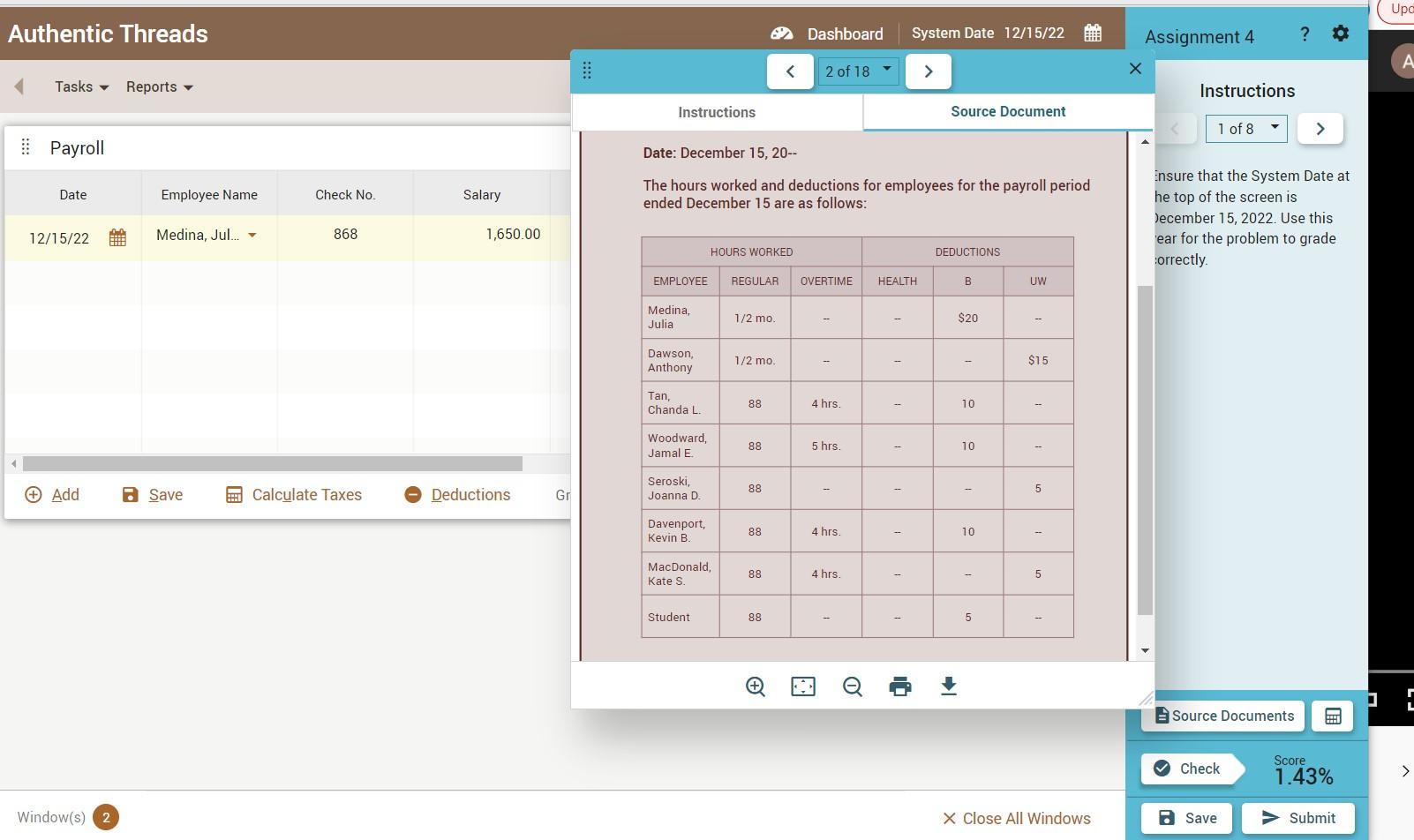
Task: Switch to the Source Document tab
Action: (1007, 111)
